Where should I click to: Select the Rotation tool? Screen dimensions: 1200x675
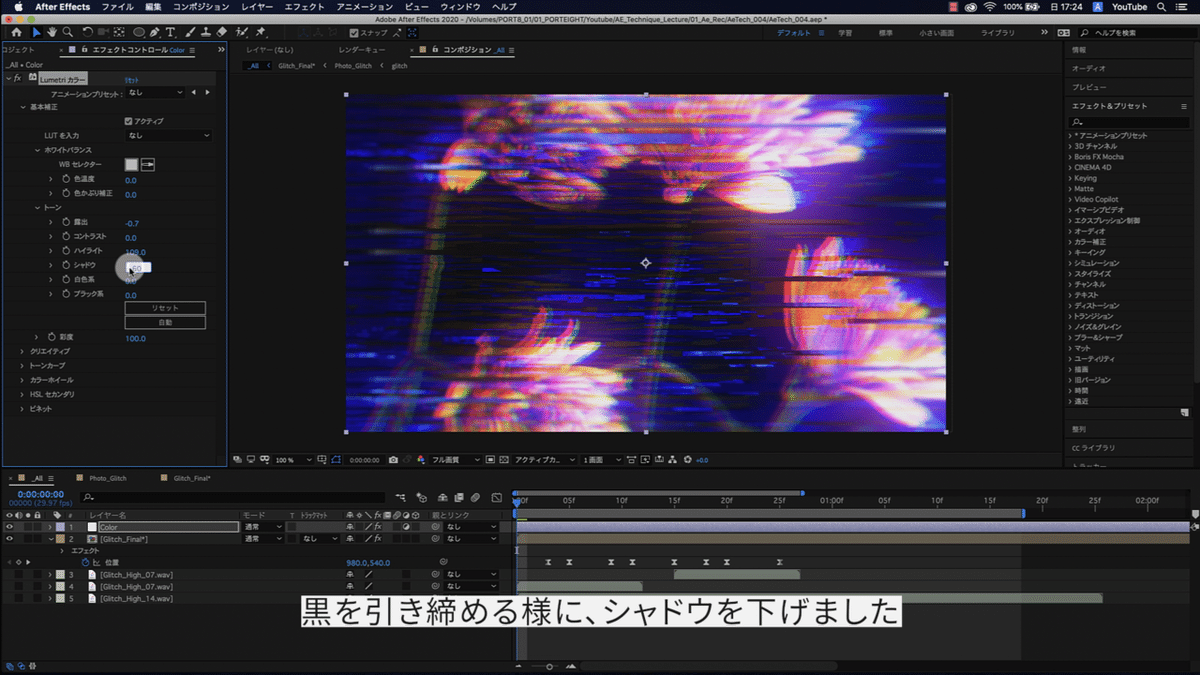point(87,33)
